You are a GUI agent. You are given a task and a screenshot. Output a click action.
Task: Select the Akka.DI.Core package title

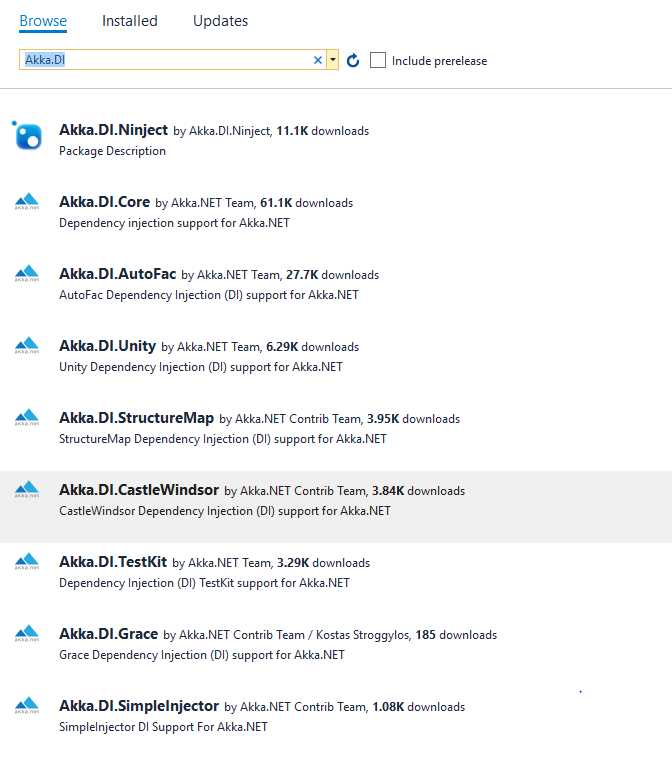click(105, 202)
